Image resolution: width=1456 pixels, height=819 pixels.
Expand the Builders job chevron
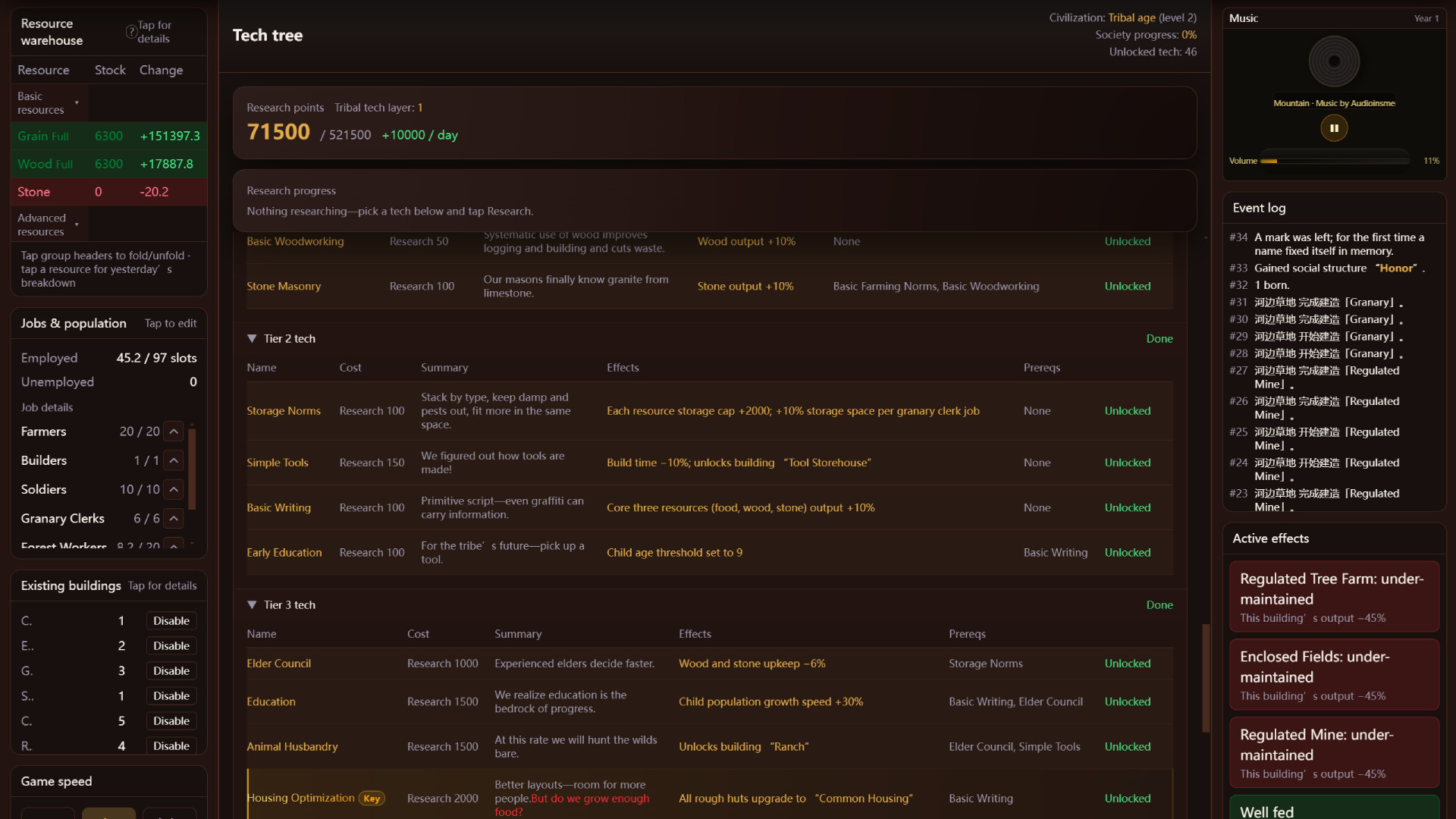click(x=174, y=460)
